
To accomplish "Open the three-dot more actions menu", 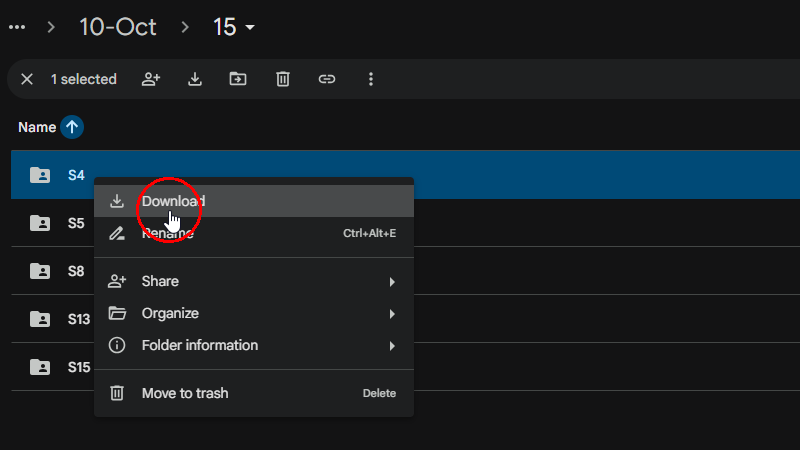I will 371,79.
